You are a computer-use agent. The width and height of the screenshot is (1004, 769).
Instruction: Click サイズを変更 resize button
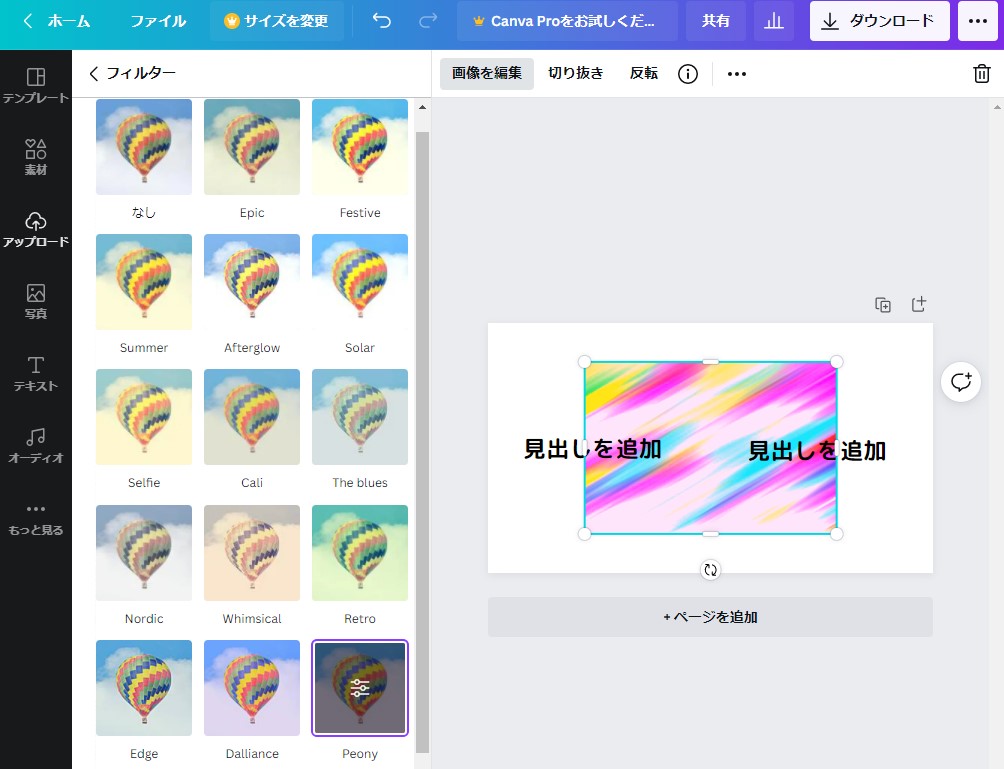[277, 21]
